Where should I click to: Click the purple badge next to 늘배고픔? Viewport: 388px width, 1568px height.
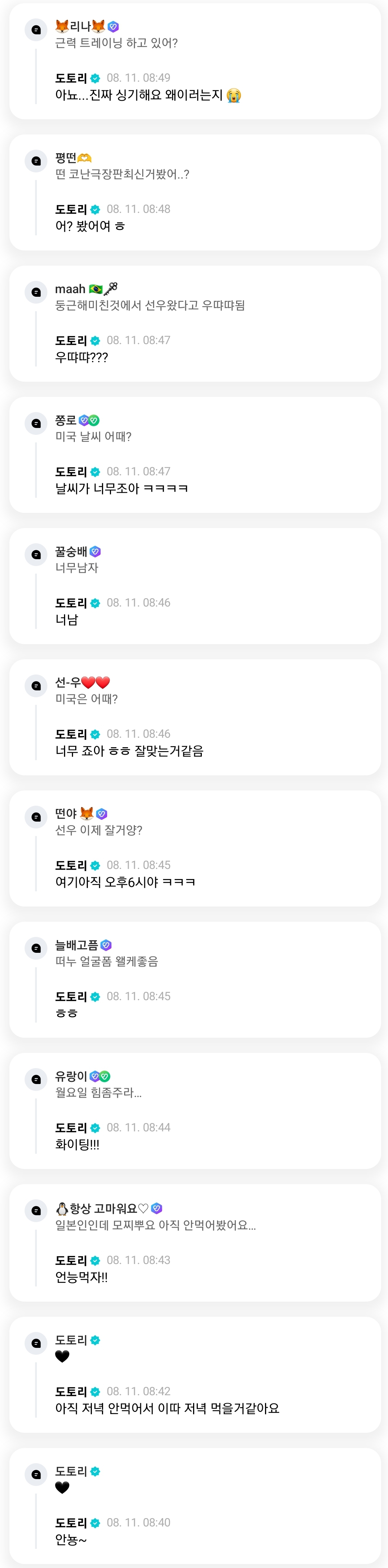tap(106, 945)
